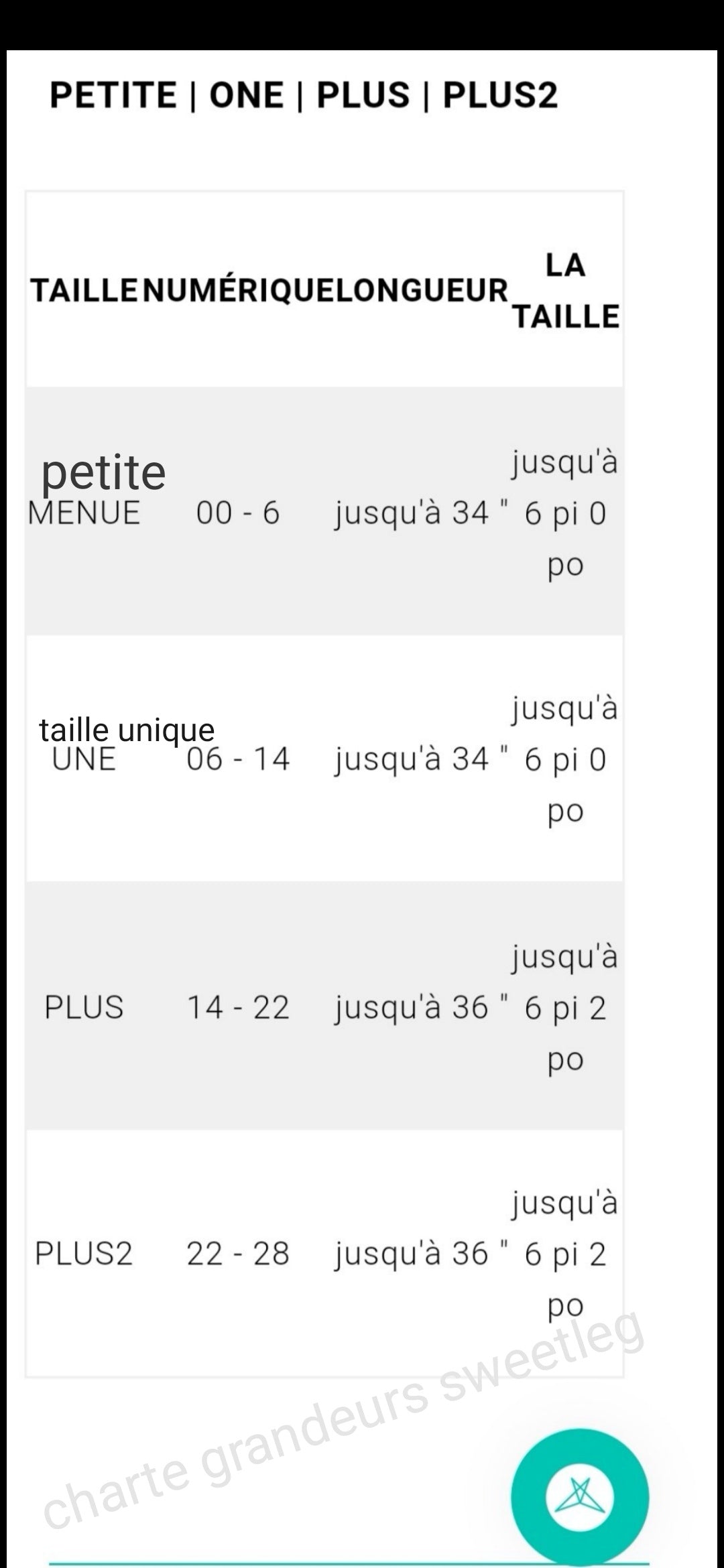Screen dimensions: 724x1568
Task: Tap the PLUS2 row size label
Action: pos(84,1253)
